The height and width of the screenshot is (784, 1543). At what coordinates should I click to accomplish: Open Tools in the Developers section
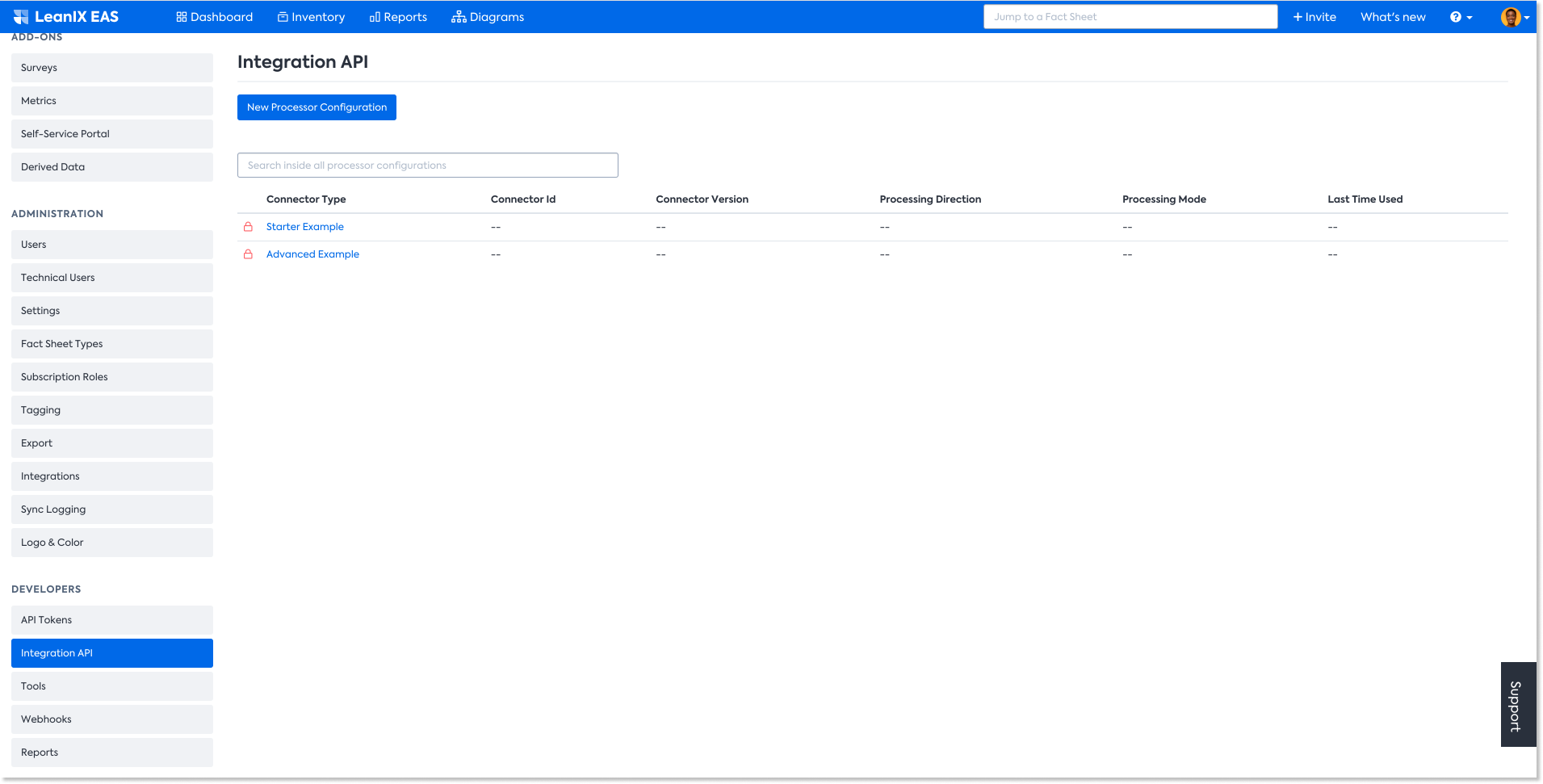[112, 686]
